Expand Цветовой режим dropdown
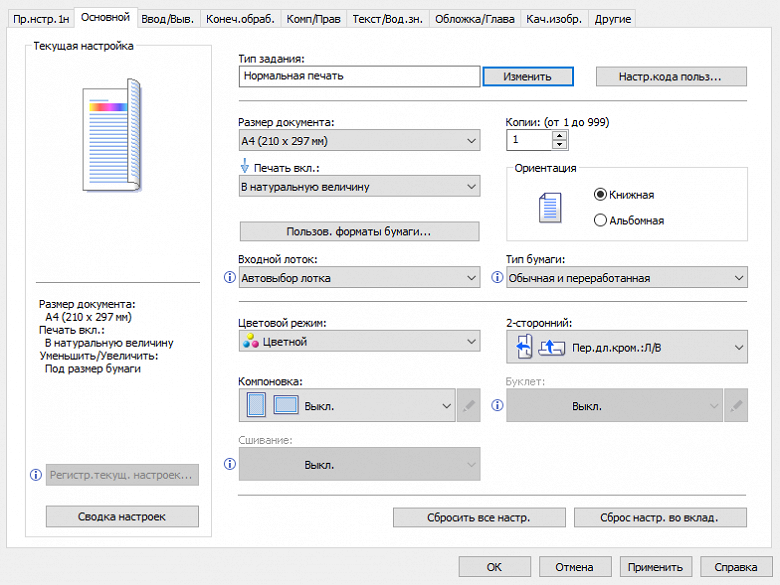The height and width of the screenshot is (585, 780). click(360, 342)
